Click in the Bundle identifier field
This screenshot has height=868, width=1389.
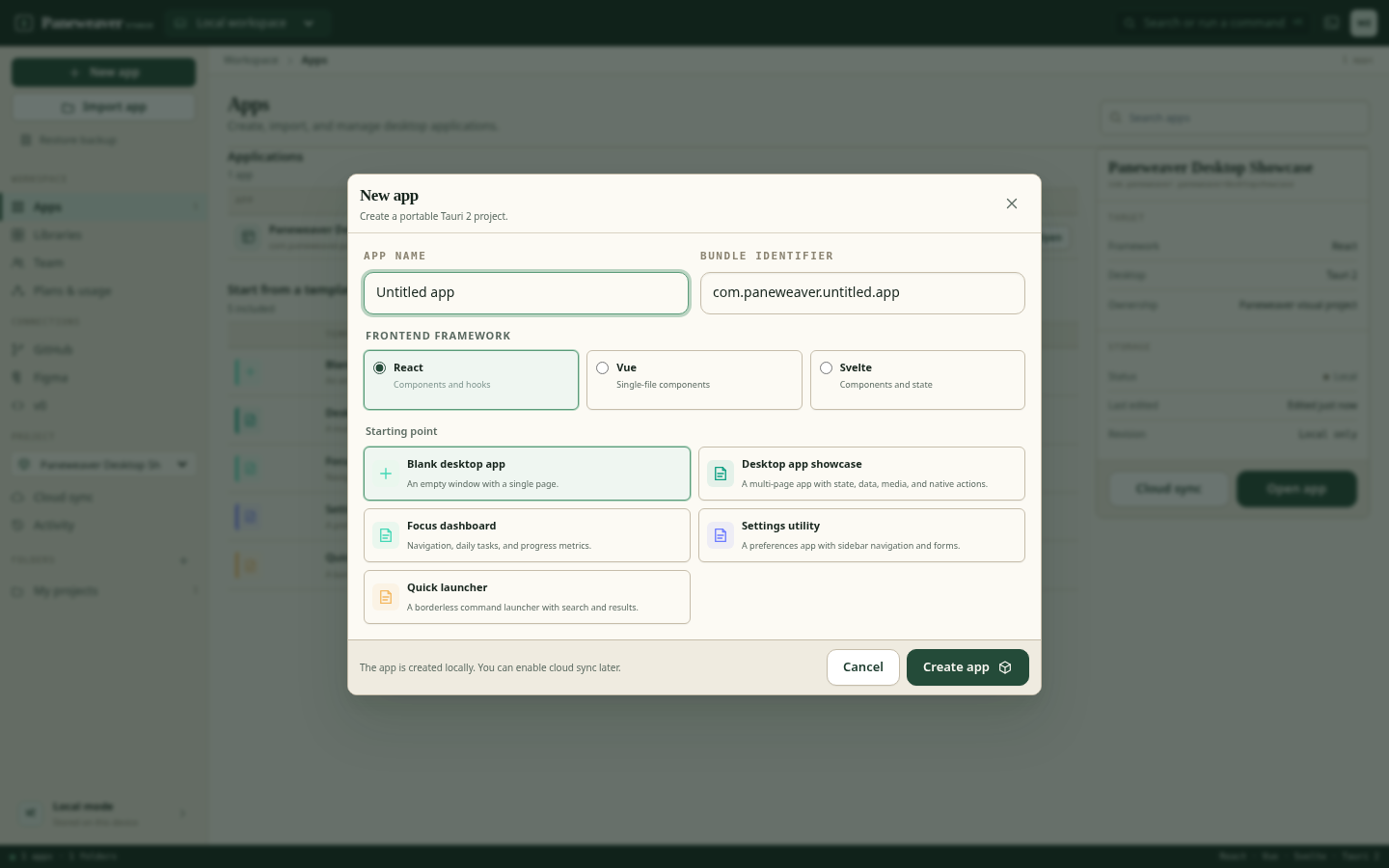click(862, 293)
